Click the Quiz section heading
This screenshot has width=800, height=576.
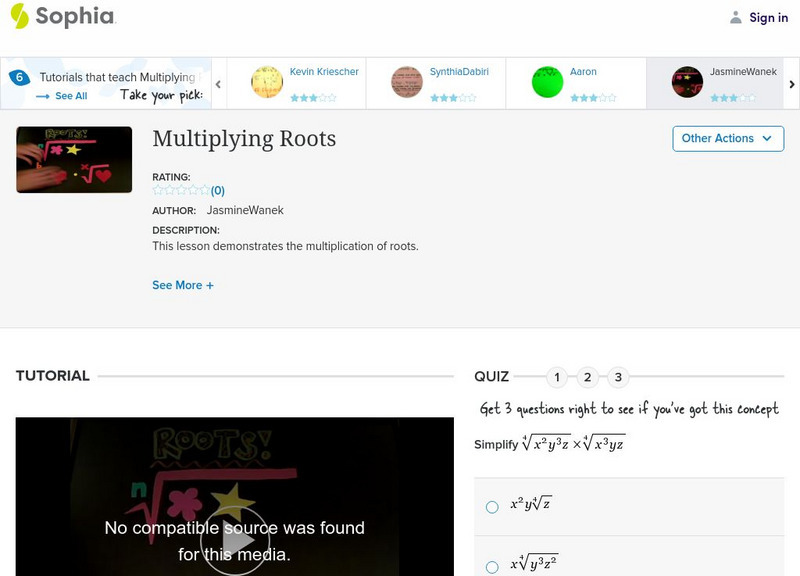pos(491,377)
